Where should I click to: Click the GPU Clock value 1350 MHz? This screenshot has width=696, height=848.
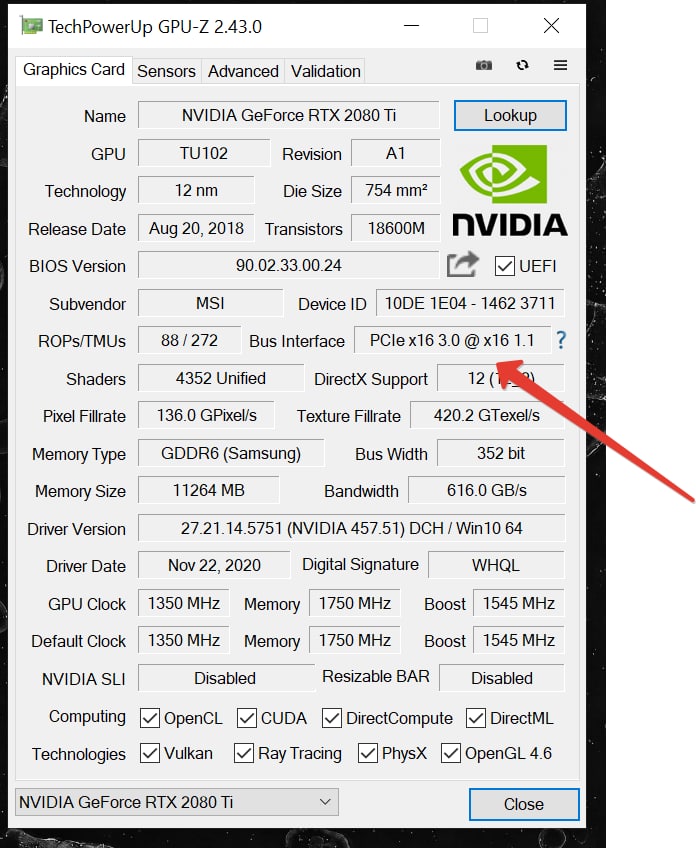(184, 603)
